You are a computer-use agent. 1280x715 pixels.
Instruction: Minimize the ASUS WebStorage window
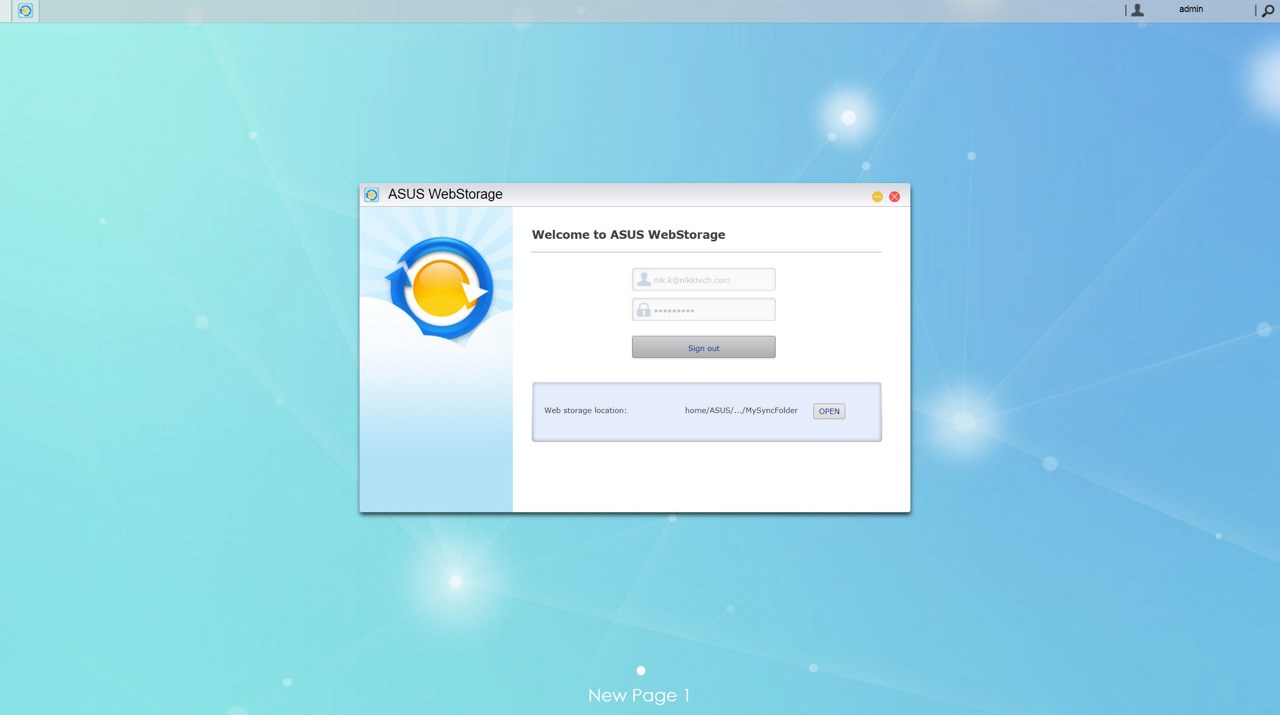tap(877, 197)
